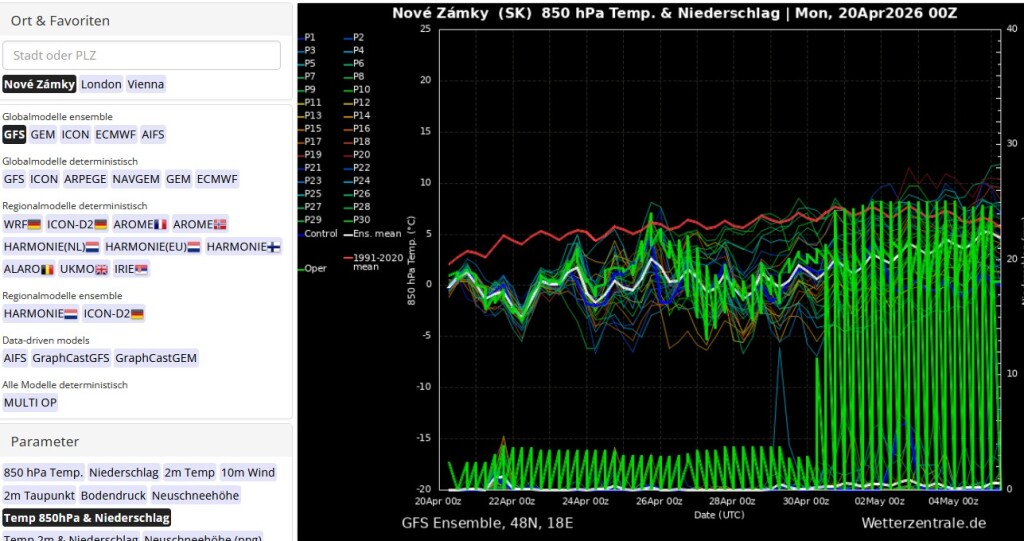Open London from favorite locations
Viewport: 1024px width, 541px height.
pyautogui.click(x=101, y=84)
